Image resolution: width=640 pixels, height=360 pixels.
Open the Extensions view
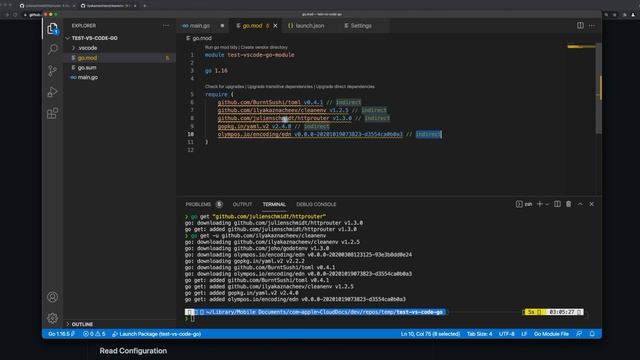pos(52,113)
